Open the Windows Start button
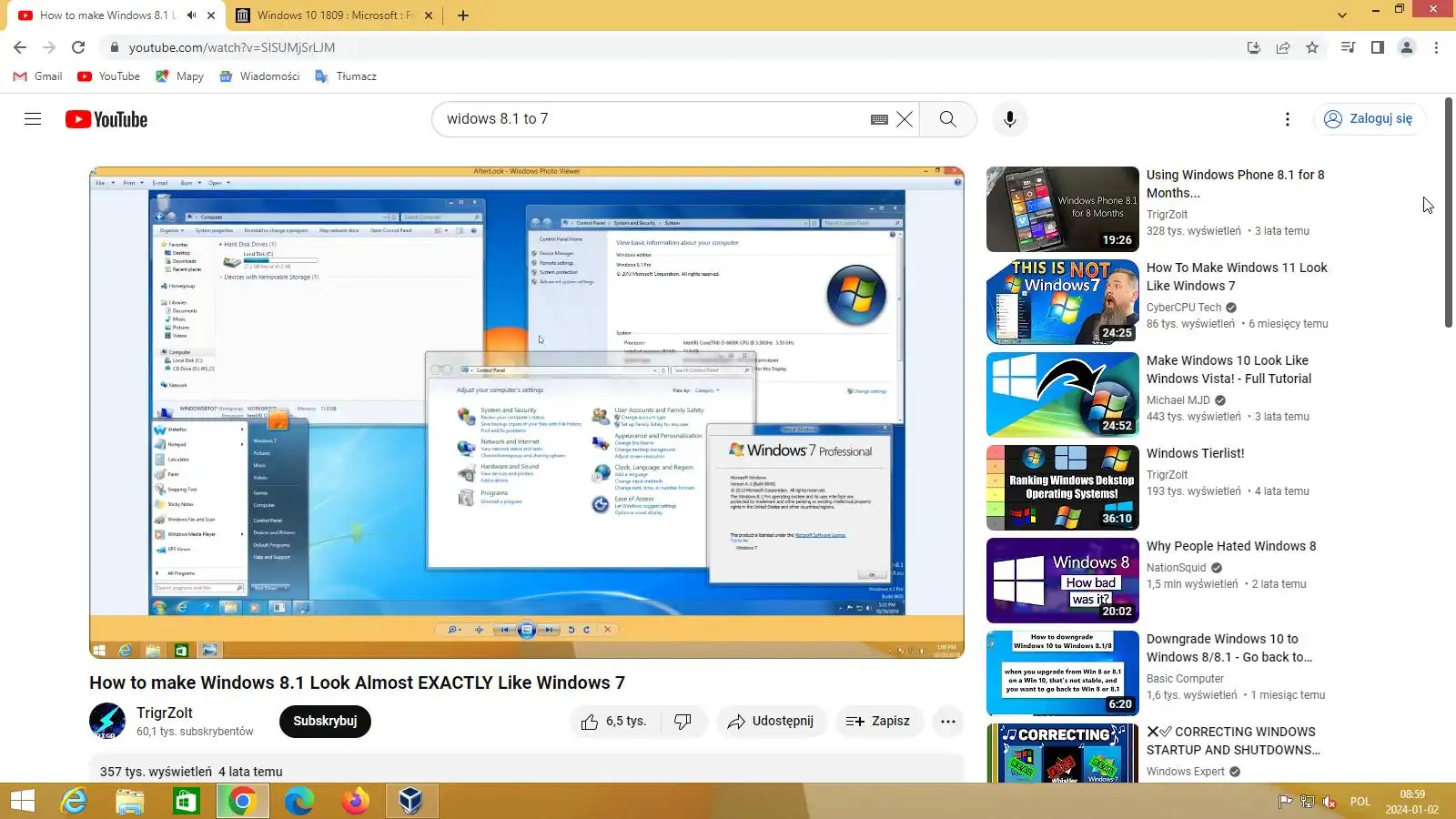1456x819 pixels. click(22, 801)
